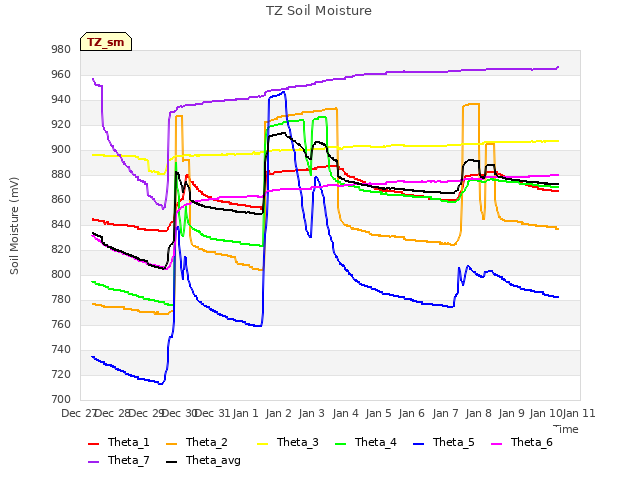The image size is (640, 480).
Task: Click the blue Theta_5 legend color marker
Action: (x=418, y=444)
